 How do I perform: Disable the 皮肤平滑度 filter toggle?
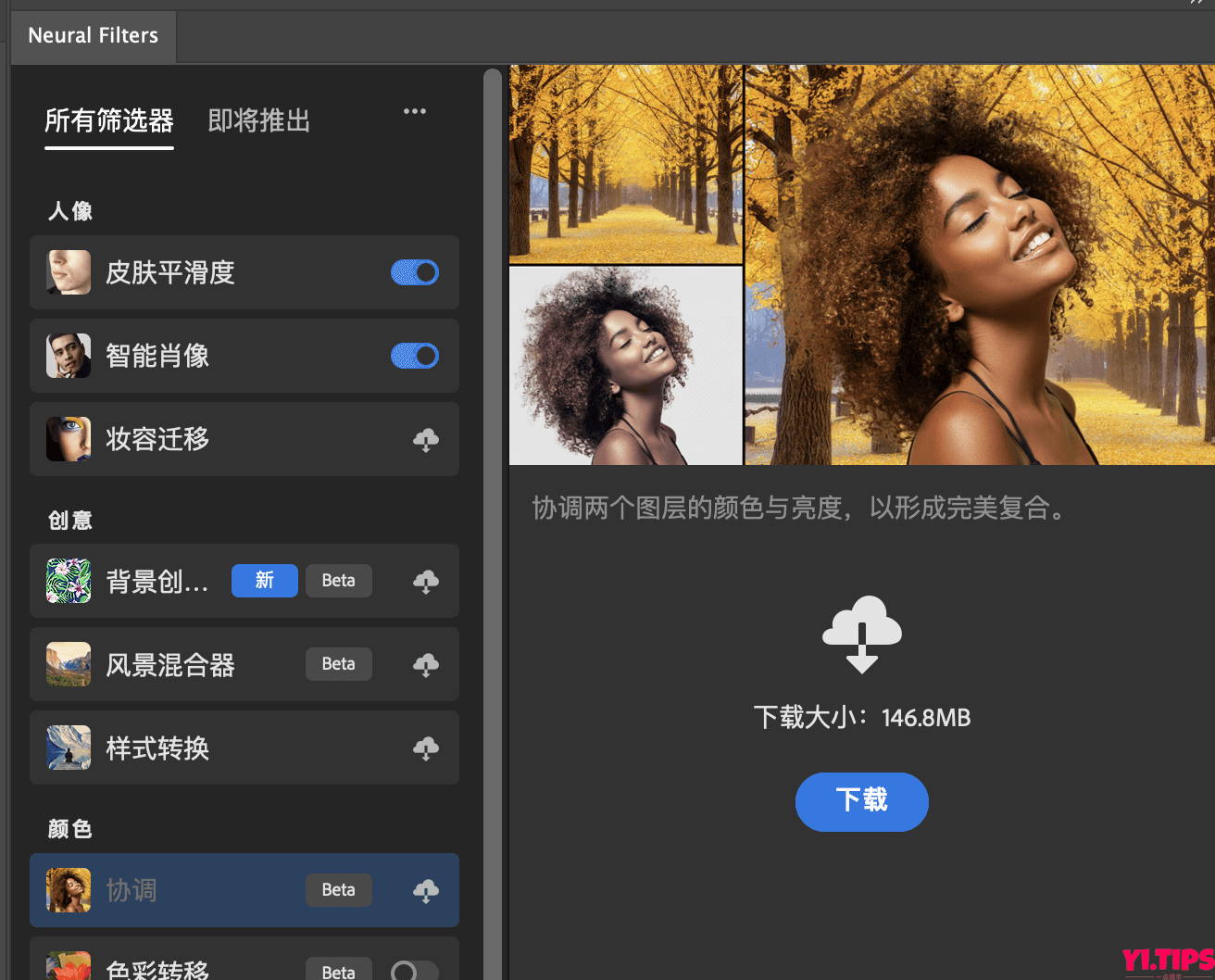pyautogui.click(x=415, y=272)
